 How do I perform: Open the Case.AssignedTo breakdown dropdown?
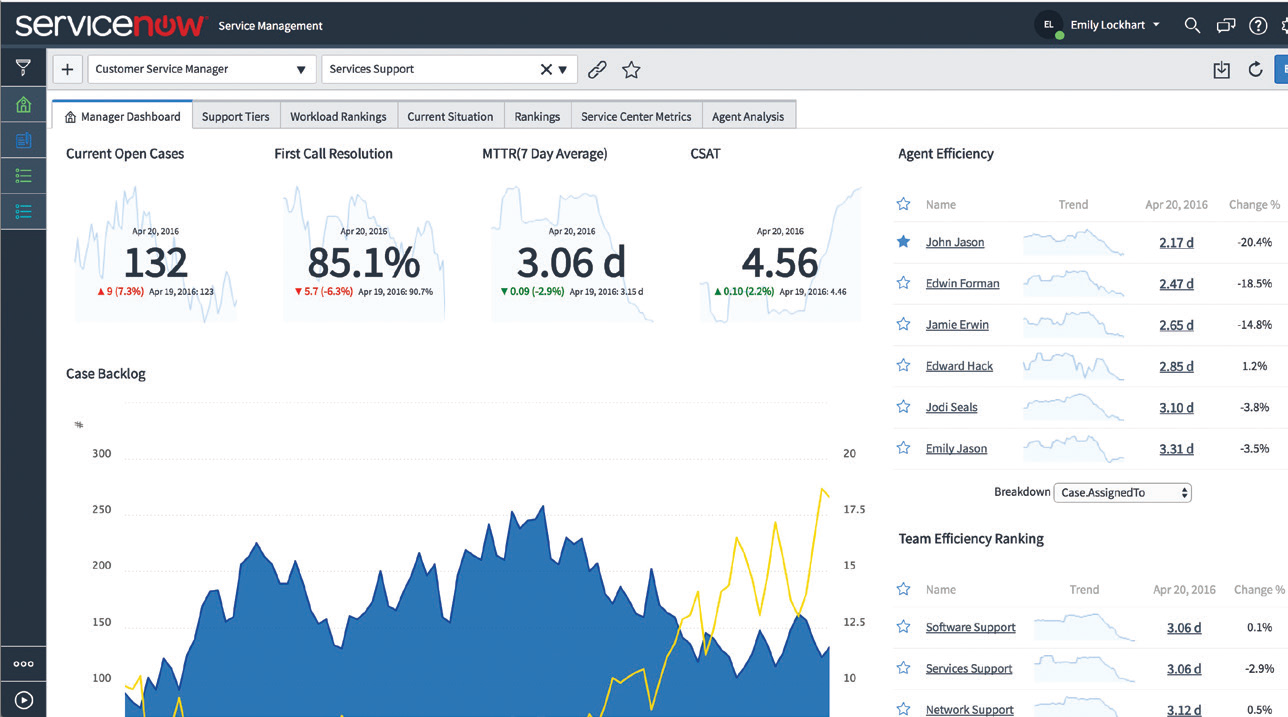tap(1122, 492)
